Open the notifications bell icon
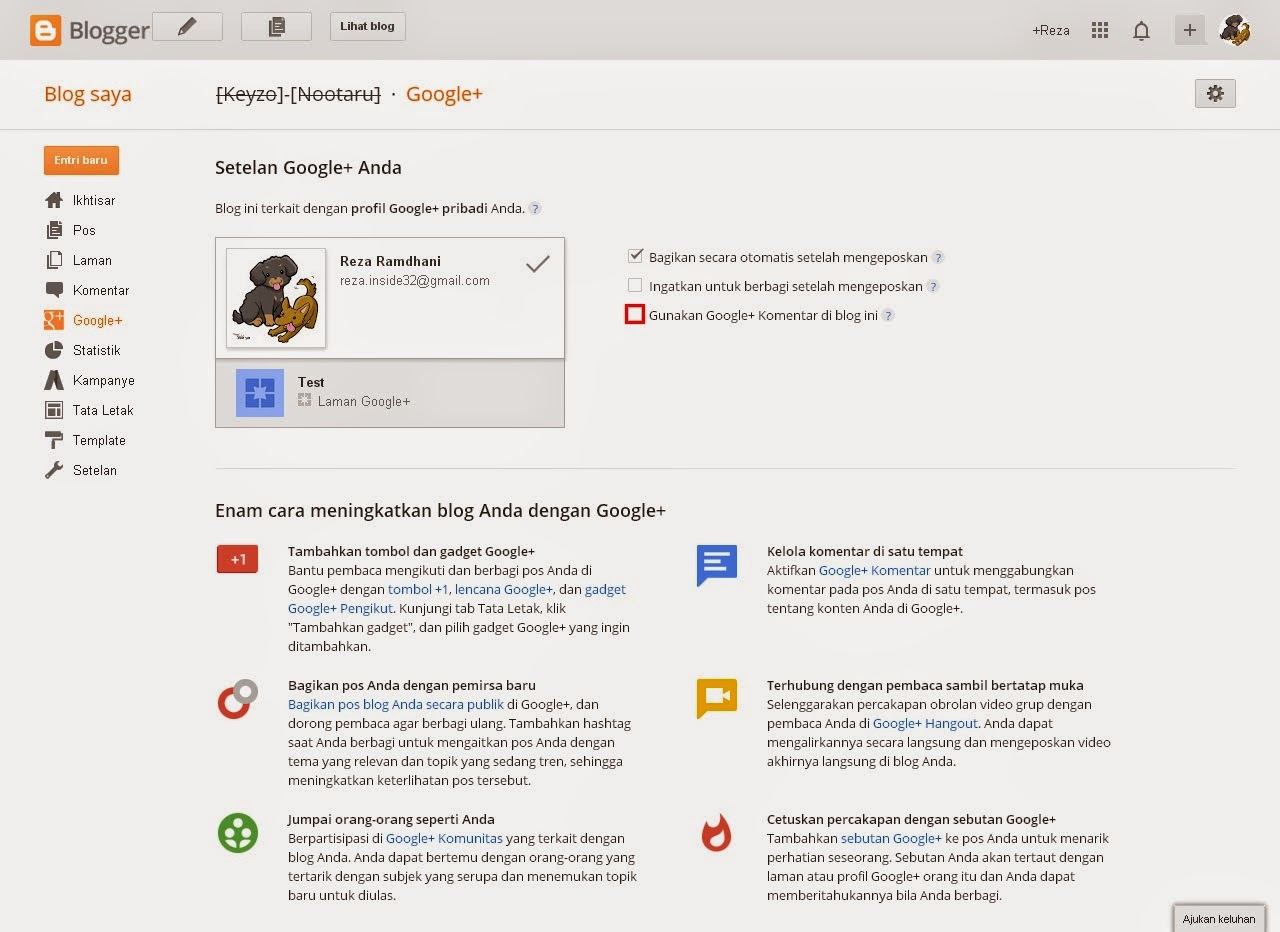This screenshot has width=1280, height=932. tap(1141, 30)
